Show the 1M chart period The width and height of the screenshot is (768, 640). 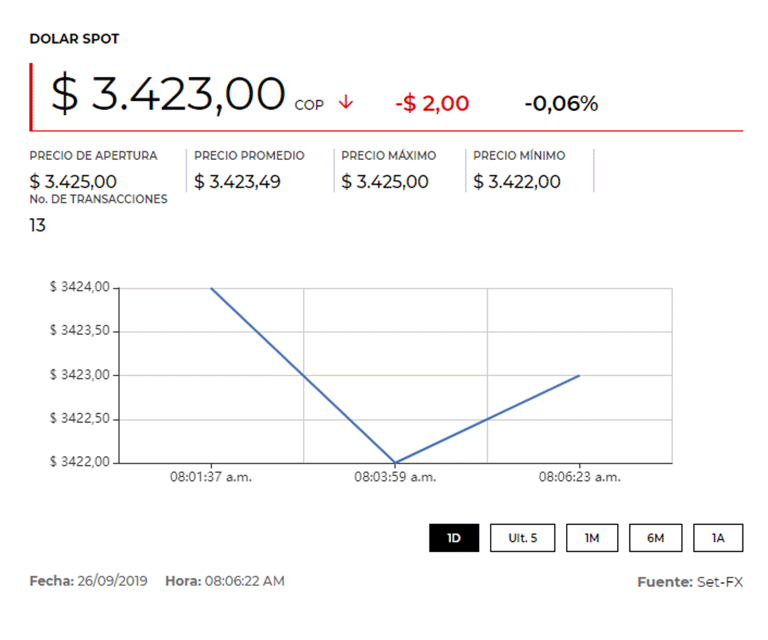[x=592, y=538]
